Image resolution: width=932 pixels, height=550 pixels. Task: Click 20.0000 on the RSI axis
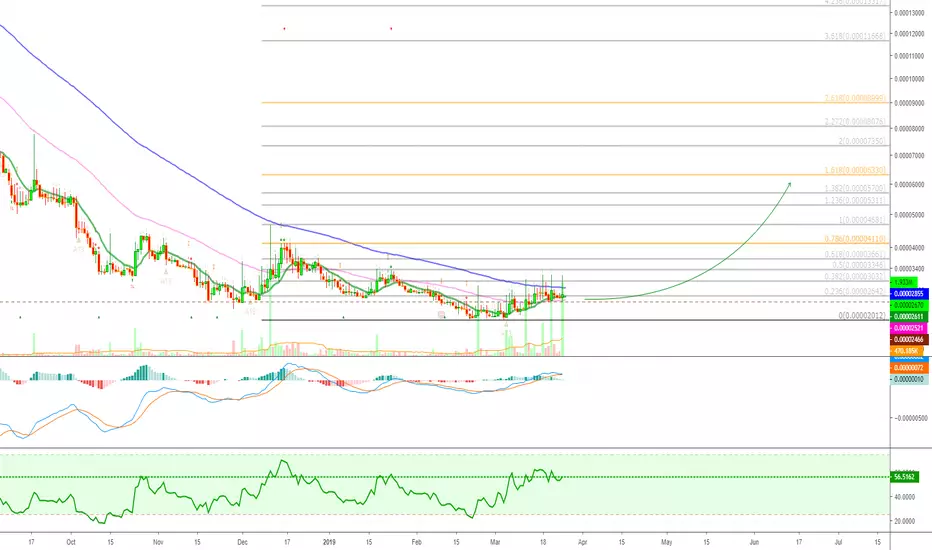click(x=904, y=521)
